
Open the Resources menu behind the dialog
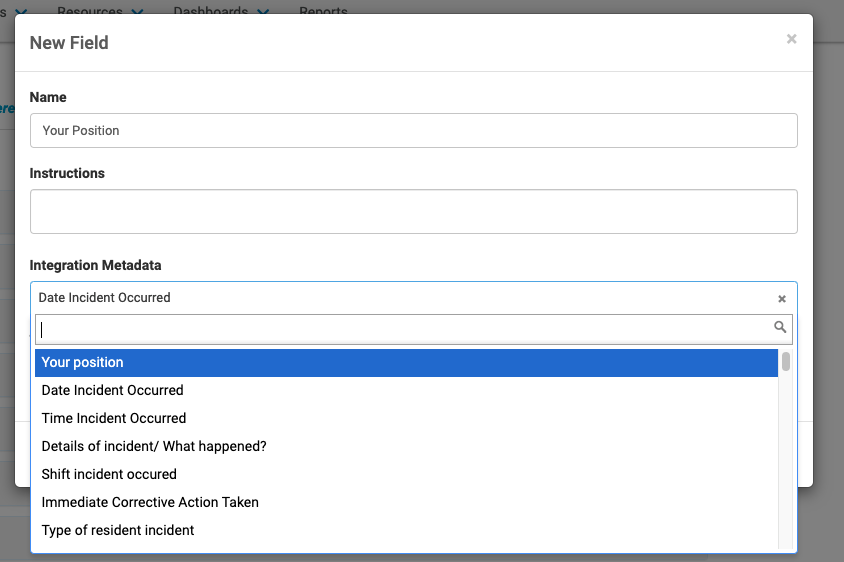pos(100,11)
